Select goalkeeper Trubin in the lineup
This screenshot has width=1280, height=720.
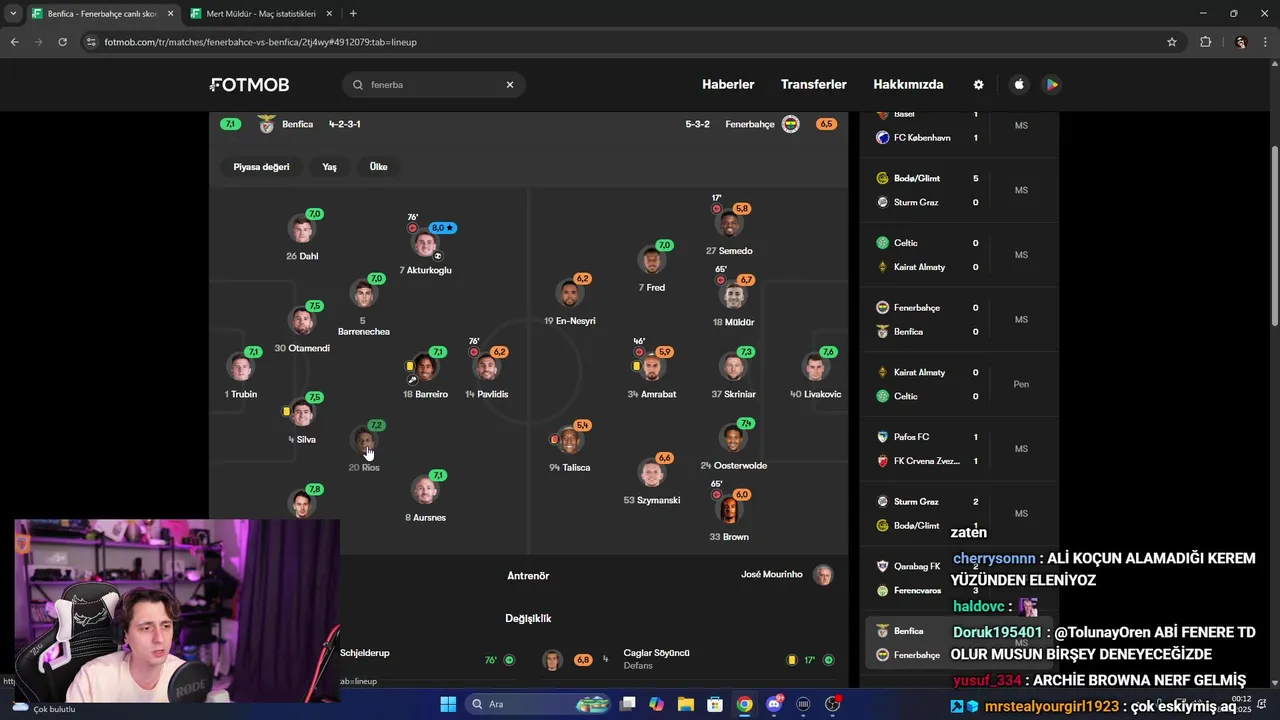pos(241,370)
